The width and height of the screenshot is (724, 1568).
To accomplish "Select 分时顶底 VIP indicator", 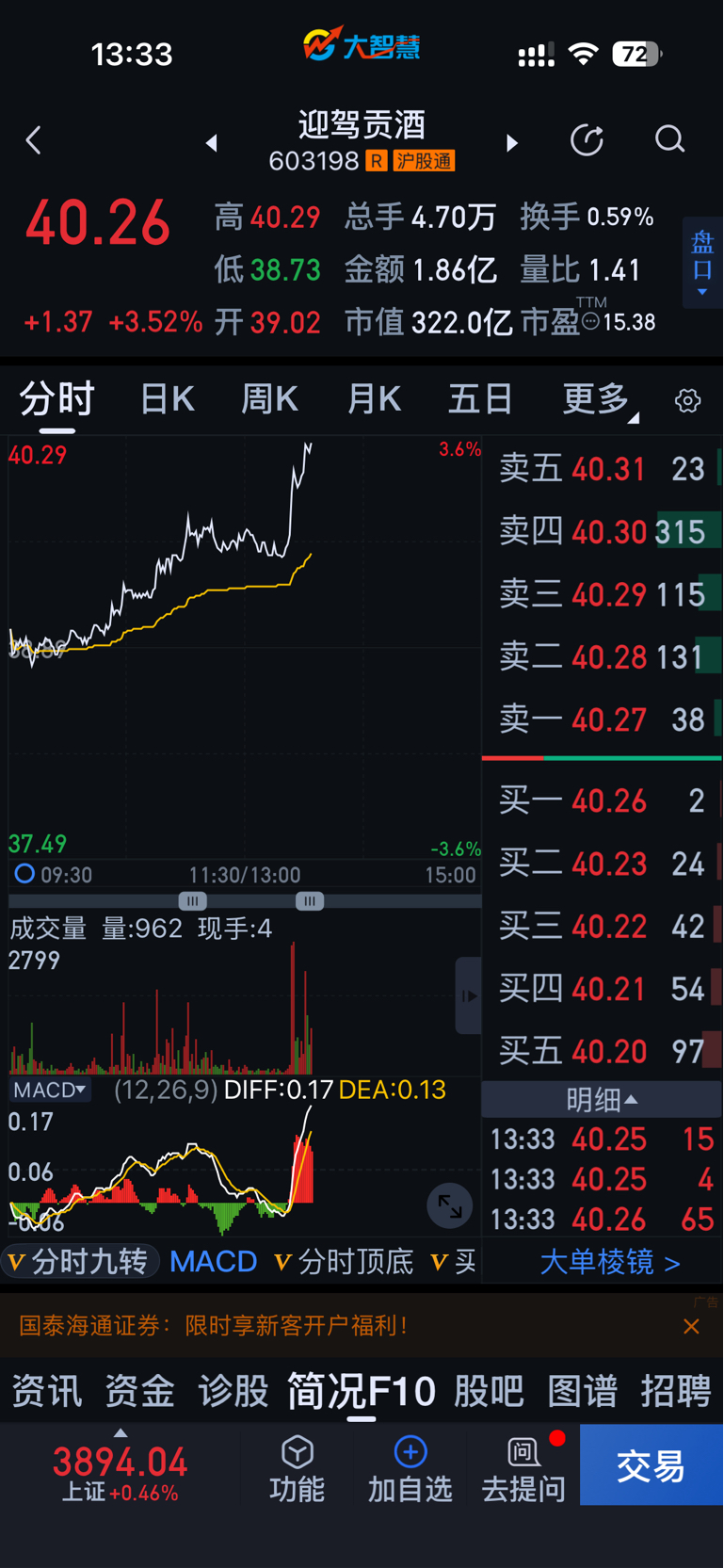I will [344, 1262].
